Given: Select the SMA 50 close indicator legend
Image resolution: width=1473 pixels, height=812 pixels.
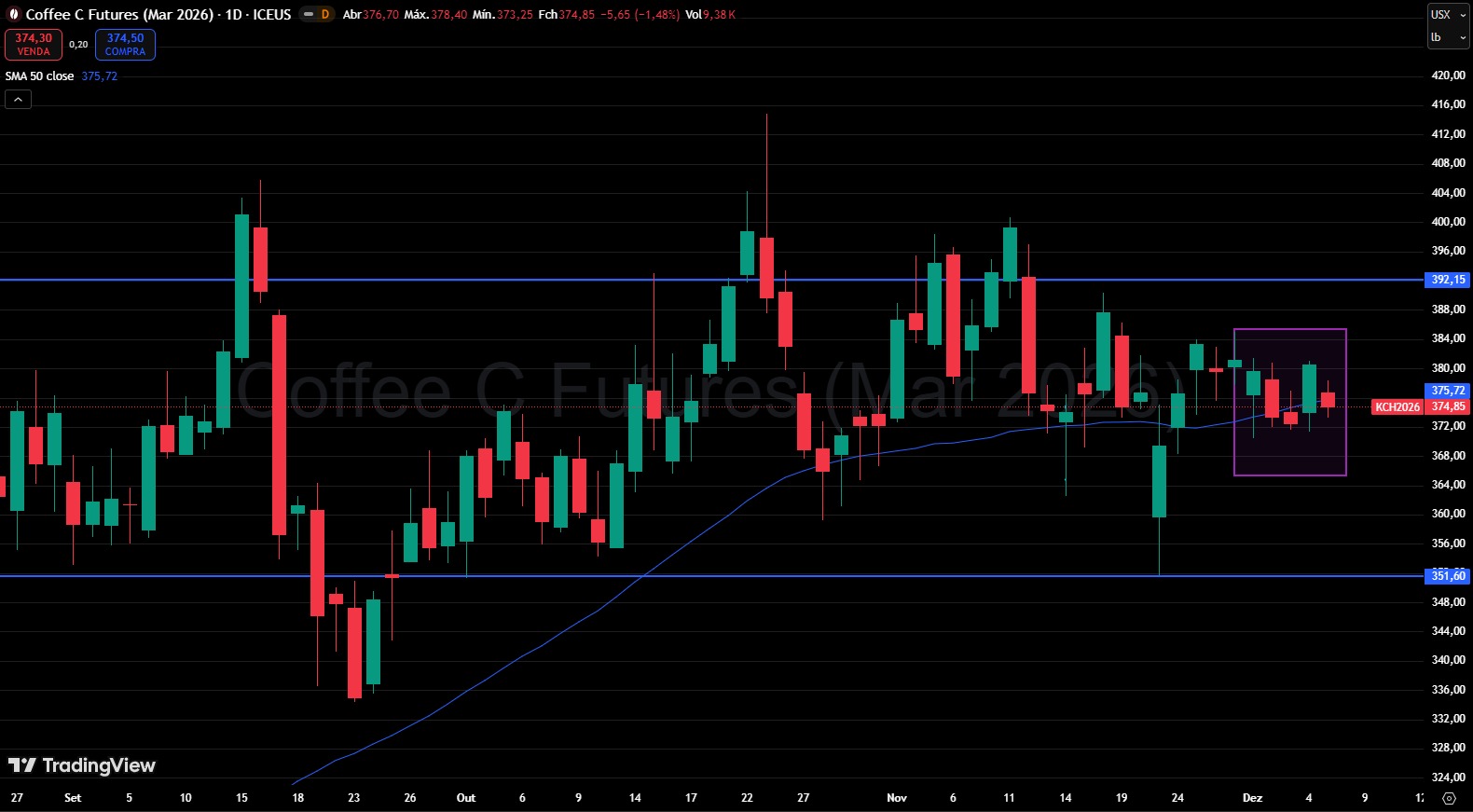Looking at the screenshot, I should point(40,76).
